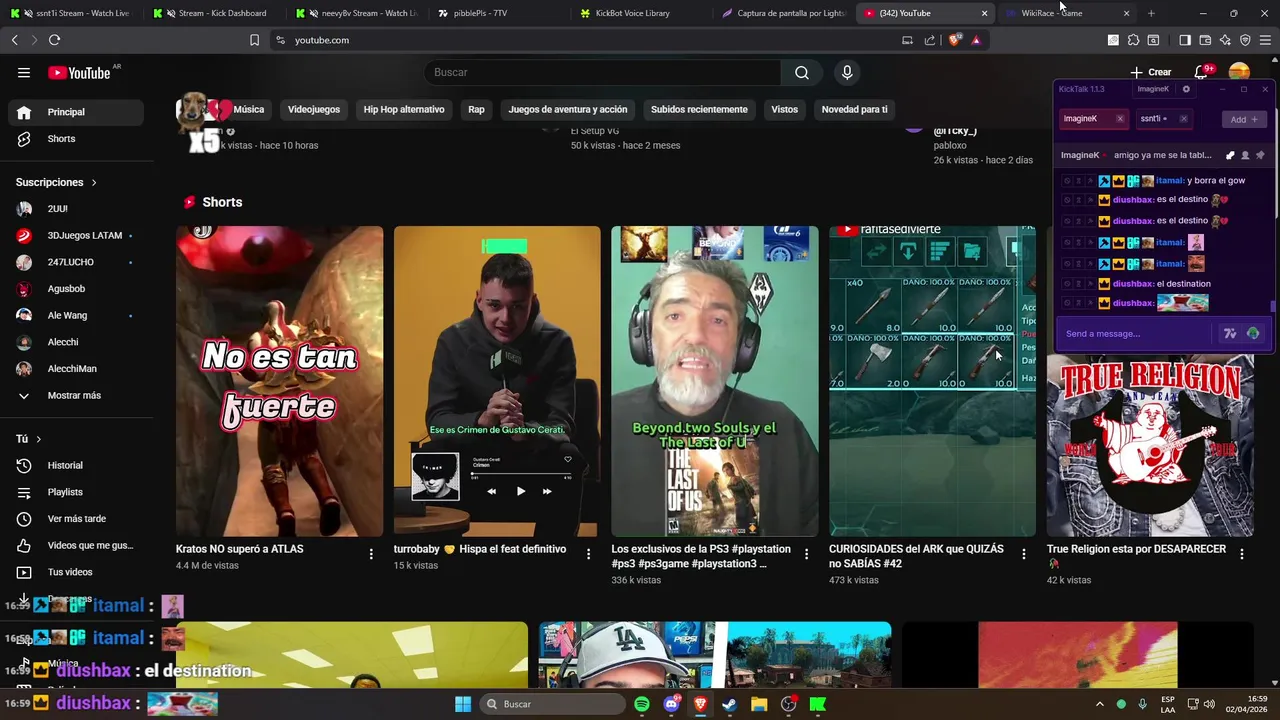
Task: Show hidden system tray icons
Action: click(1099, 704)
